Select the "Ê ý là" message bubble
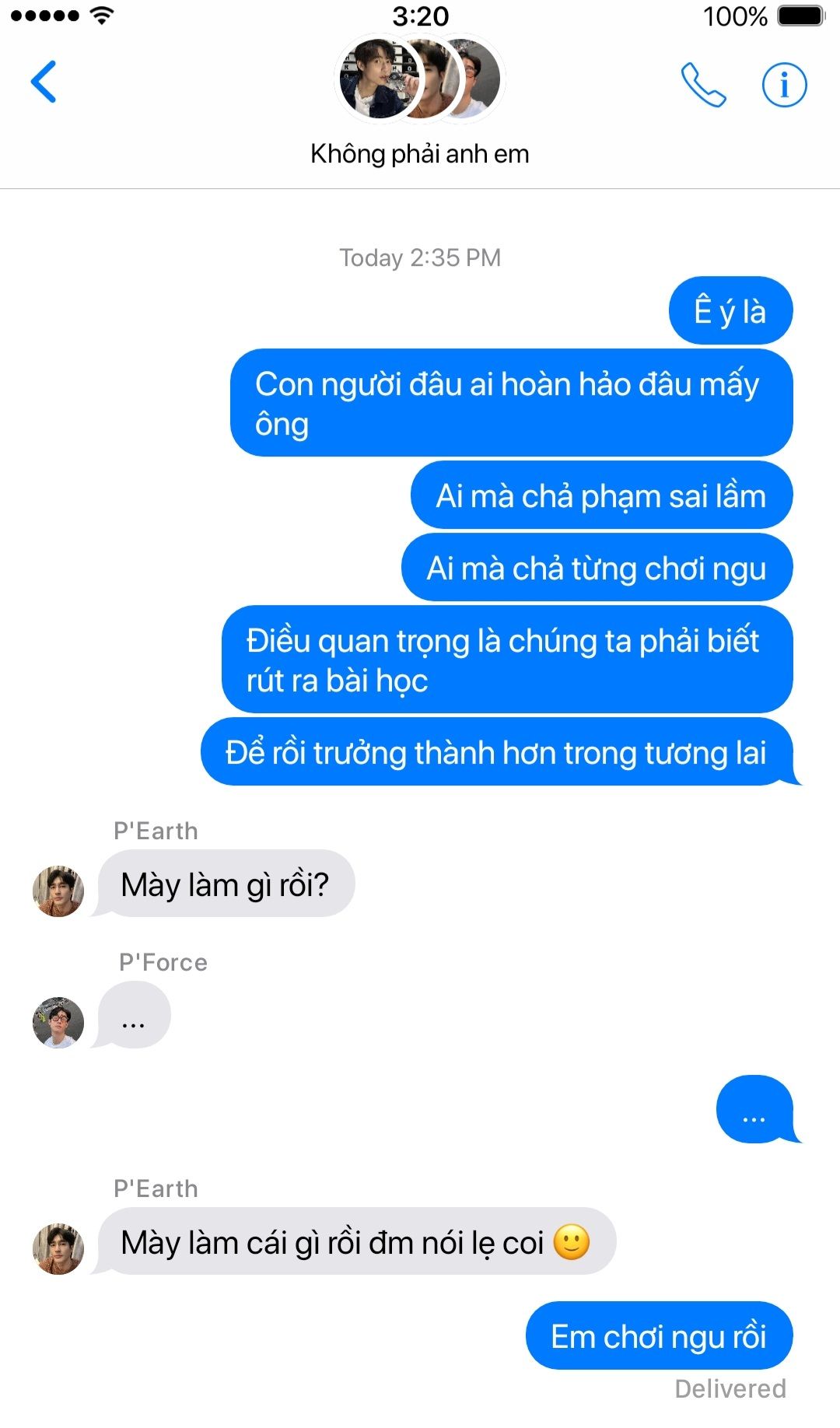This screenshot has width=840, height=1428. point(730,311)
